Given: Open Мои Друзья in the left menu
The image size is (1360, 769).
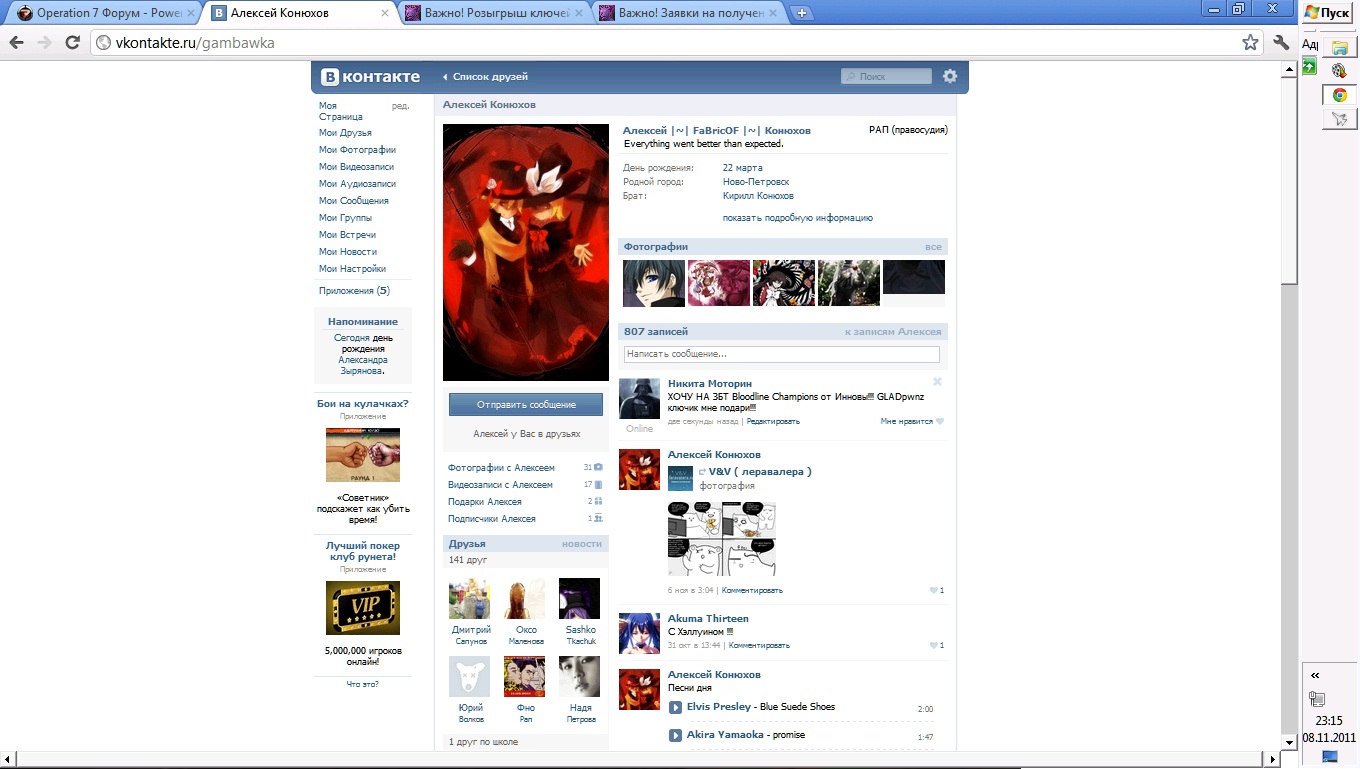Looking at the screenshot, I should click(345, 133).
